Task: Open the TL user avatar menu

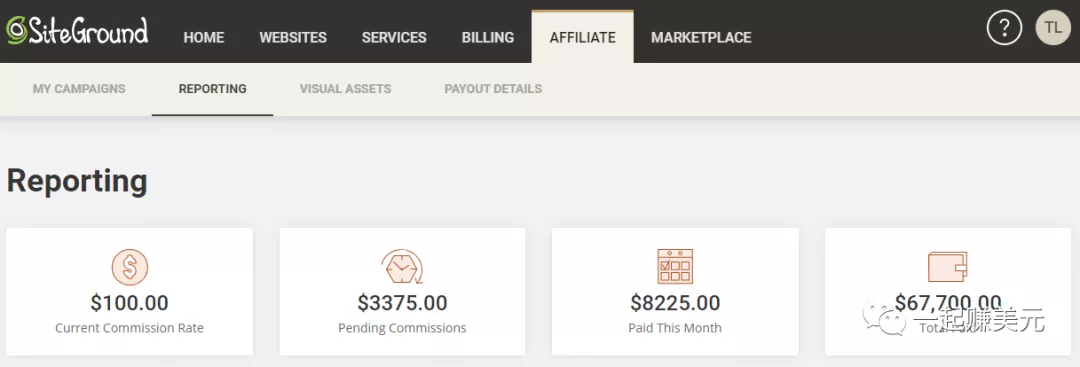Action: point(1052,28)
